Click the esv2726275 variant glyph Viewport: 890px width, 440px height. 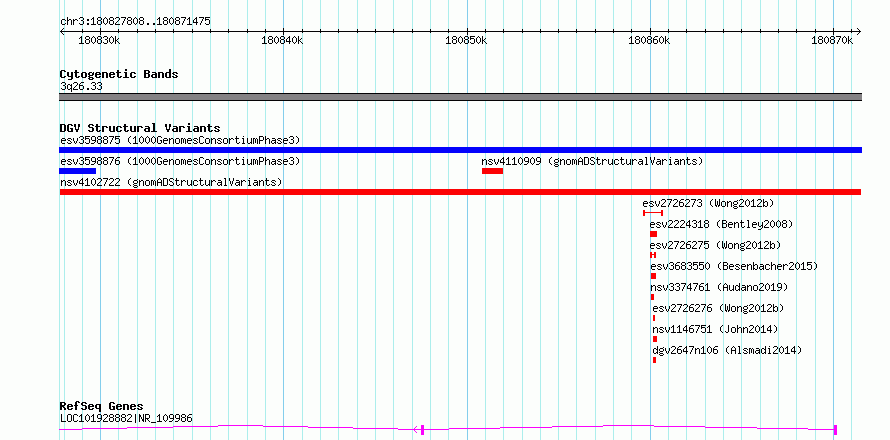click(653, 255)
